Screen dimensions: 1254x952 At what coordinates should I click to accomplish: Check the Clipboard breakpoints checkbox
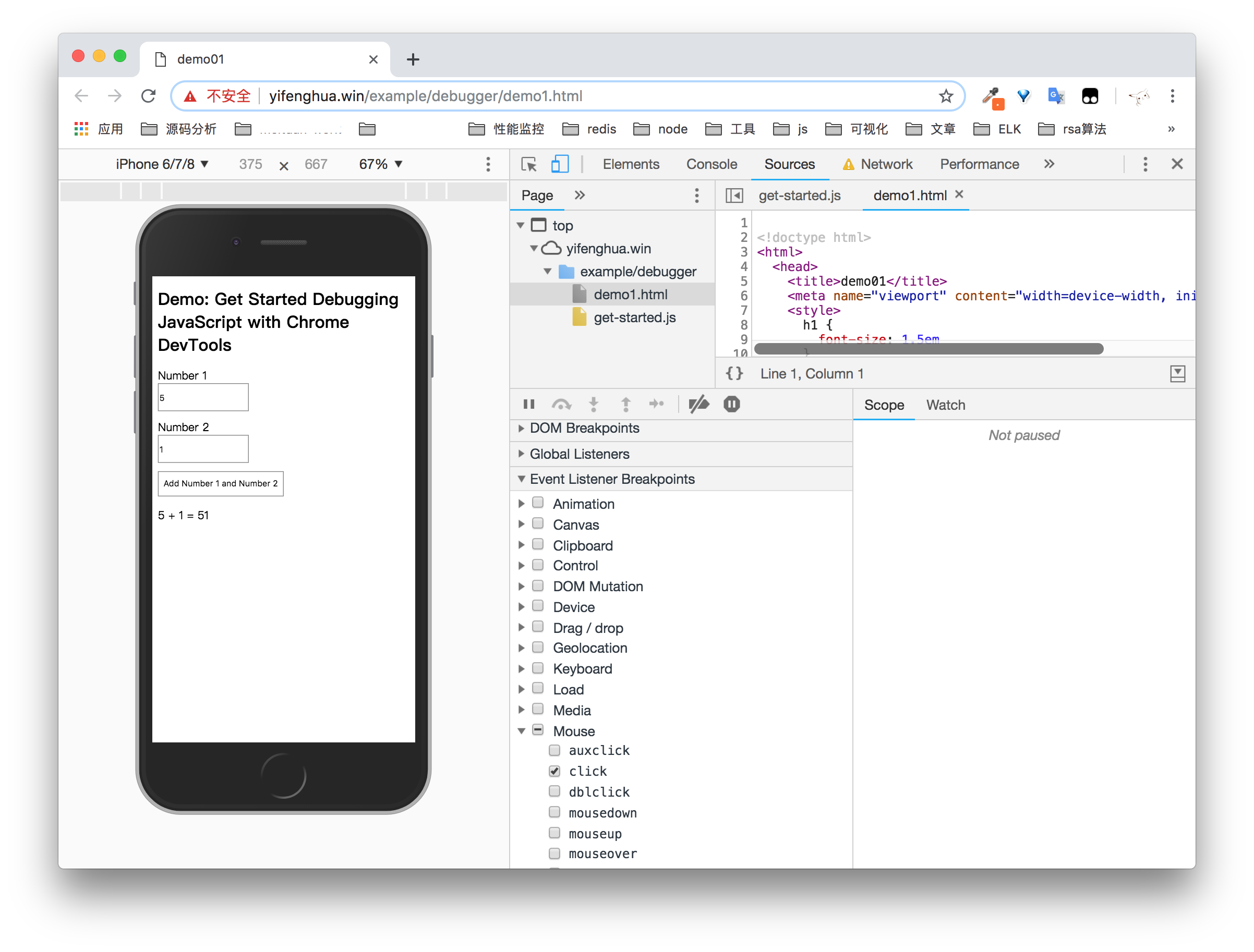pyautogui.click(x=538, y=545)
